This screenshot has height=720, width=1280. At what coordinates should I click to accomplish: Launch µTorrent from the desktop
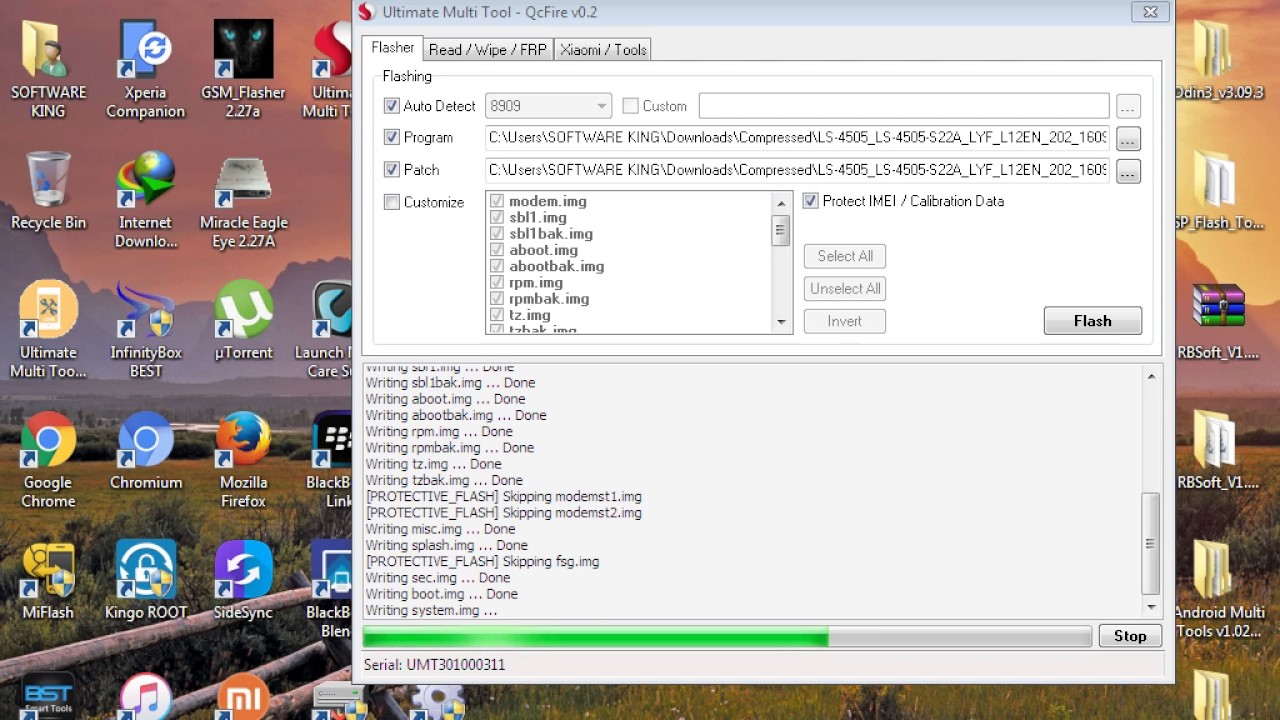[243, 319]
